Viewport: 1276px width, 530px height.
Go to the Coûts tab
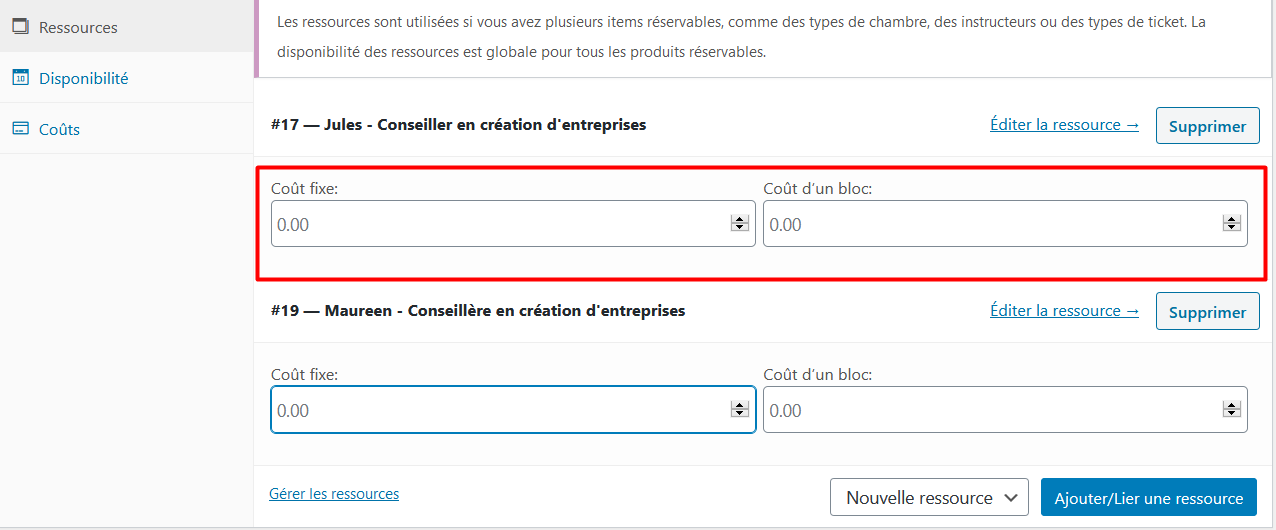(x=59, y=129)
